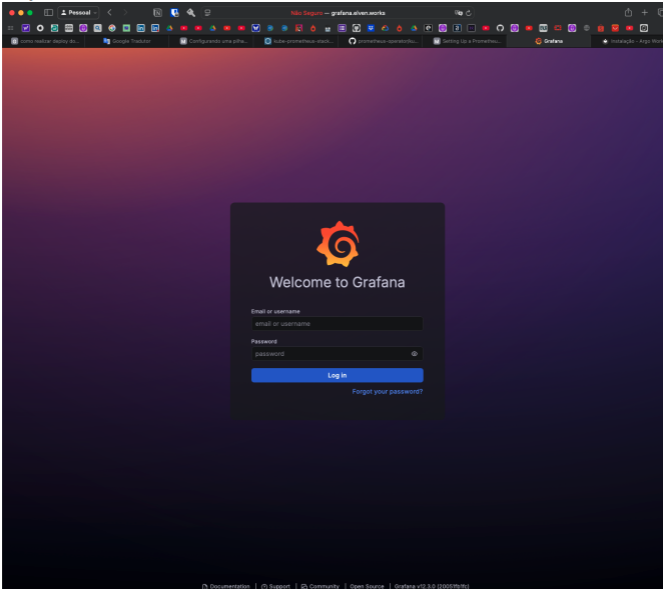This screenshot has width=663, height=589.
Task: Focus the Email or username field
Action: [x=336, y=324]
